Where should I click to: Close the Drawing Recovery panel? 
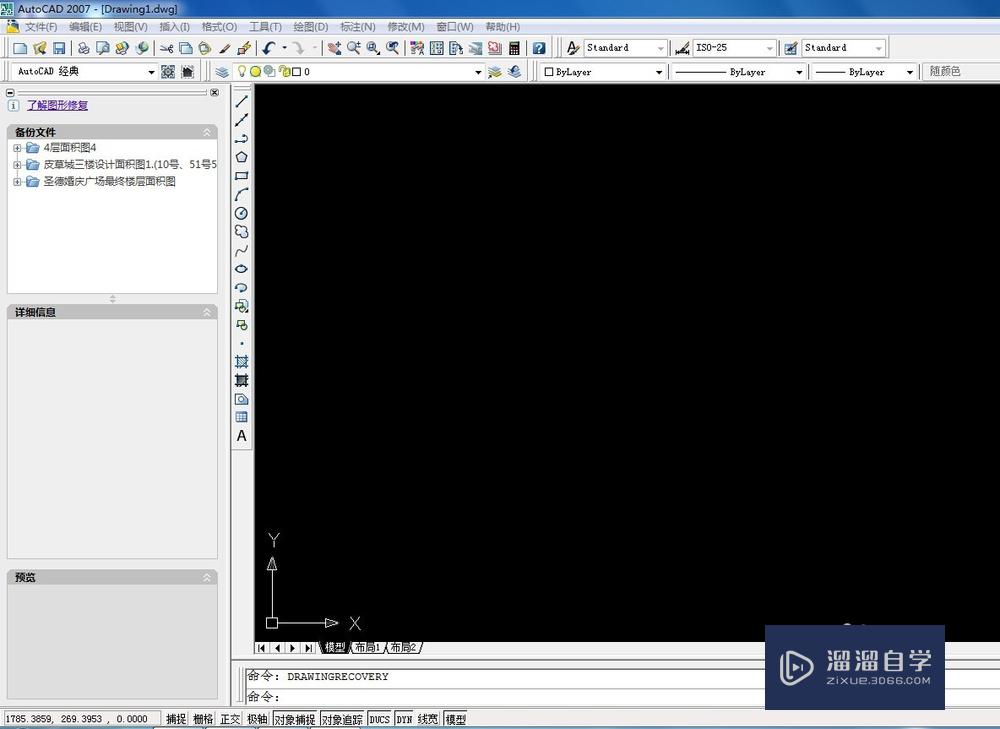tap(215, 92)
